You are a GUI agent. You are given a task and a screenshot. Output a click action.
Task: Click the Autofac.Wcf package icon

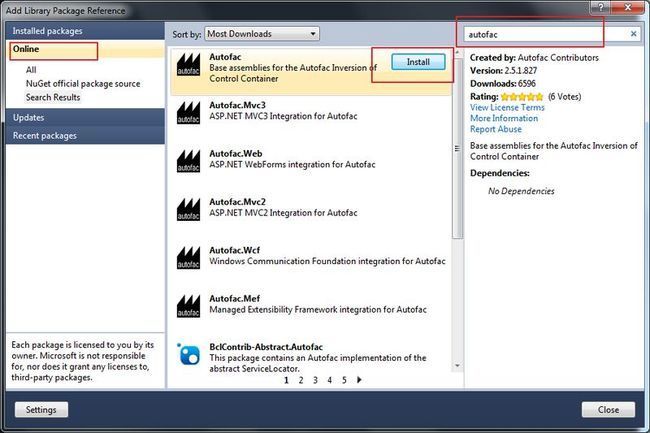188,258
